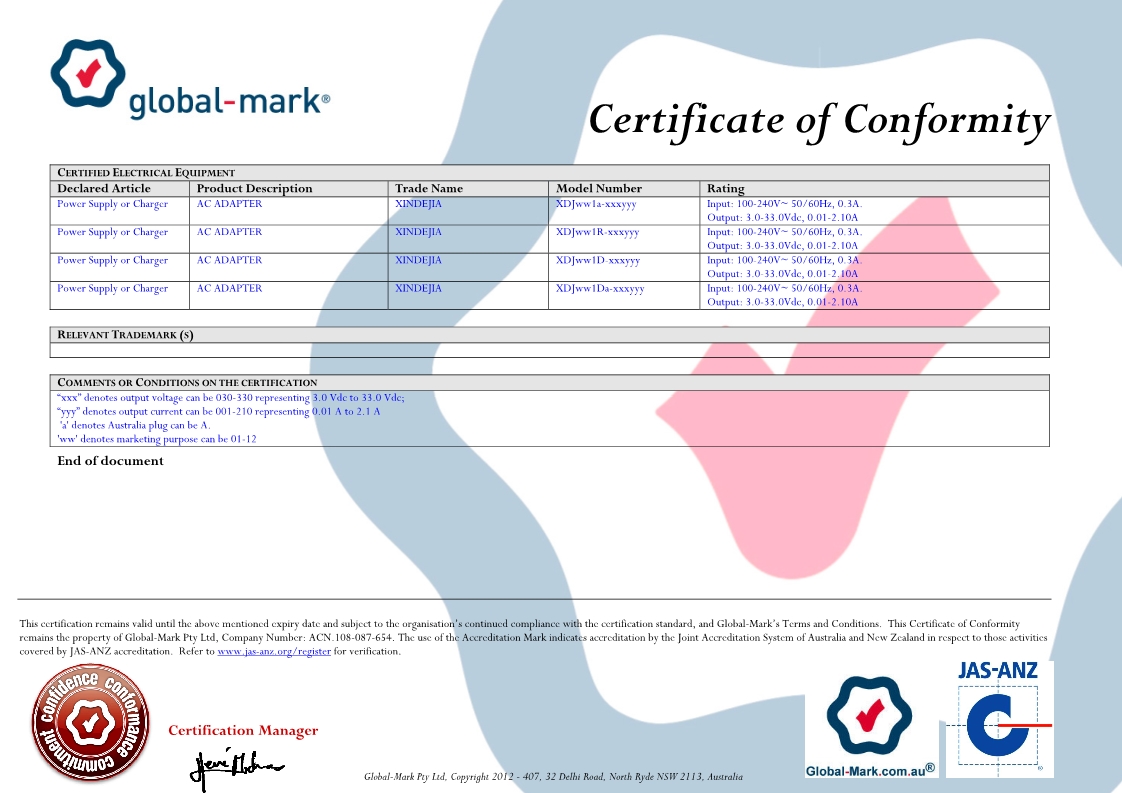The height and width of the screenshot is (793, 1122).
Task: Click the Certification Manager label
Action: pos(243,730)
